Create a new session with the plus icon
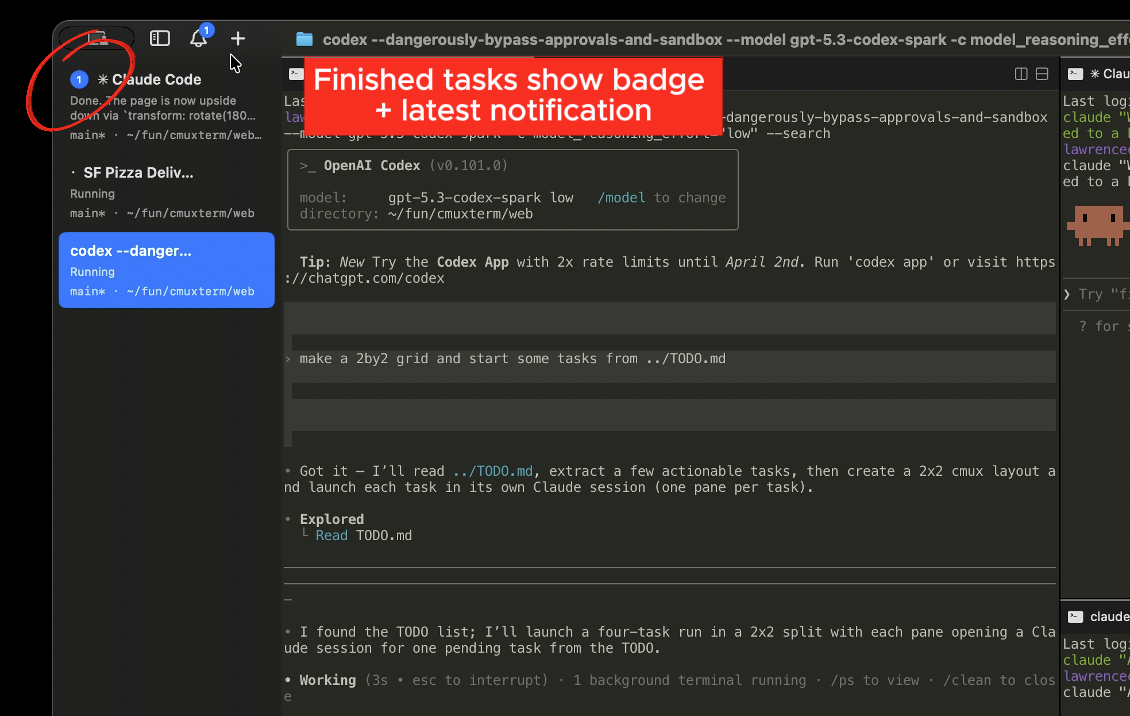This screenshot has width=1130, height=716. click(238, 38)
